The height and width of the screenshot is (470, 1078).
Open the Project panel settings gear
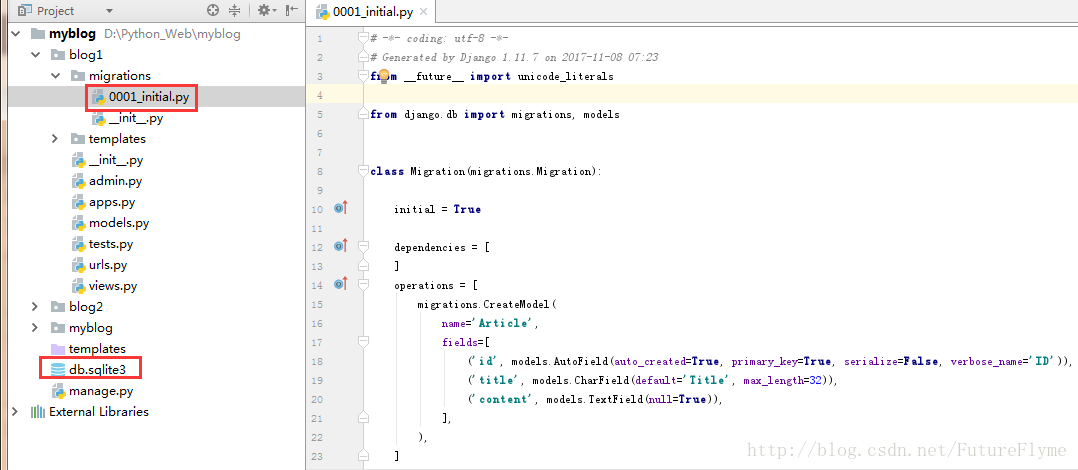265,10
